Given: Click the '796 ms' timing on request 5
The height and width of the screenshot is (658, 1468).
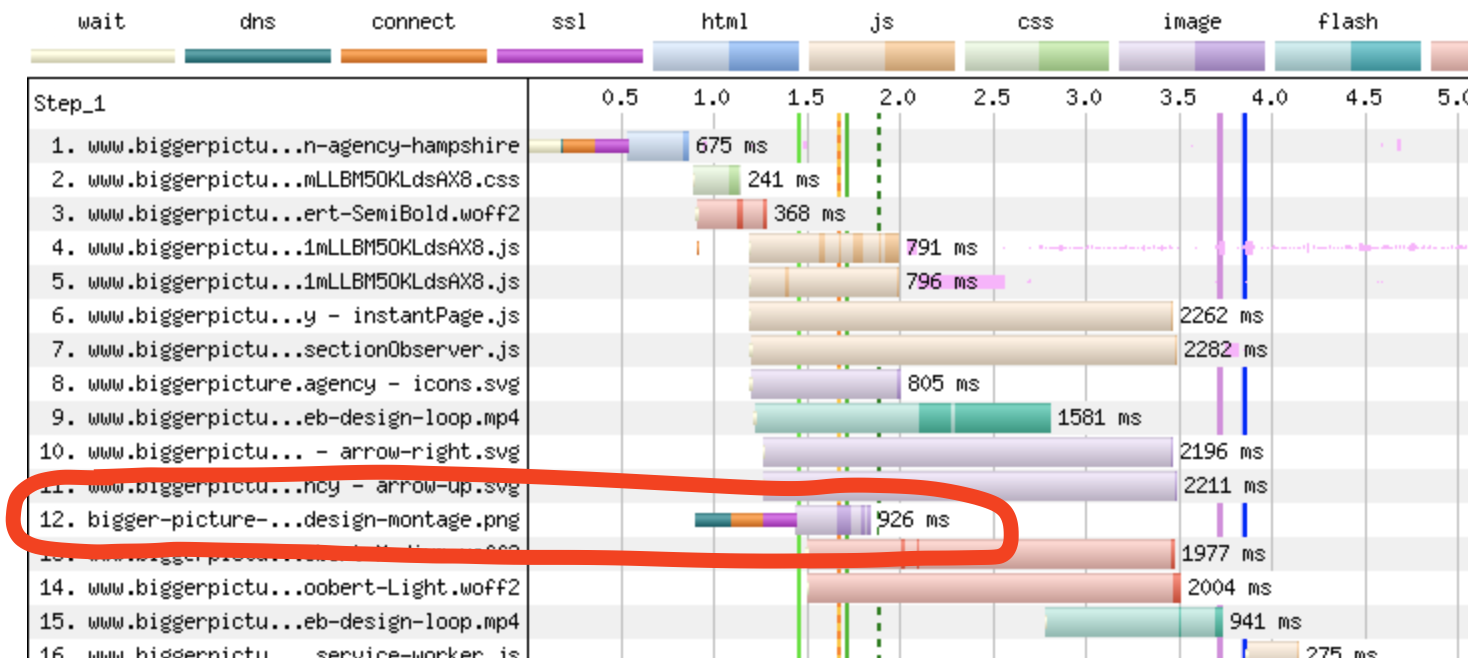Looking at the screenshot, I should [x=942, y=282].
